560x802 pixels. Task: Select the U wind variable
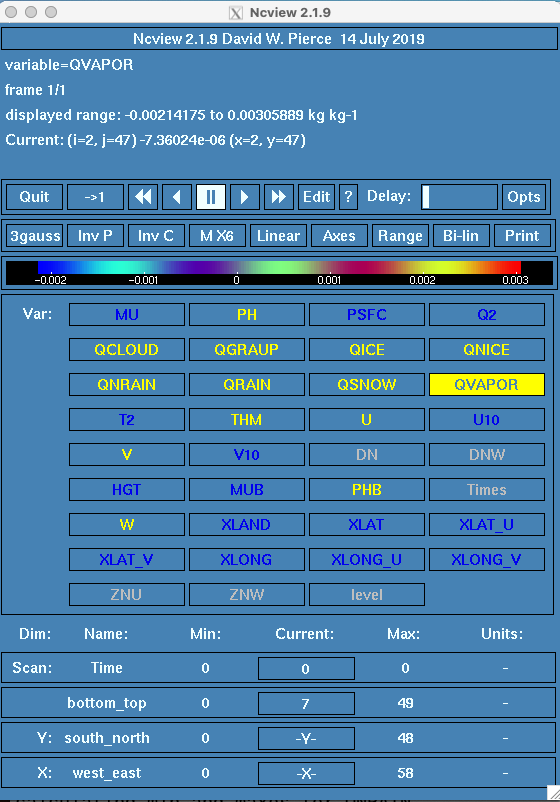pos(367,419)
